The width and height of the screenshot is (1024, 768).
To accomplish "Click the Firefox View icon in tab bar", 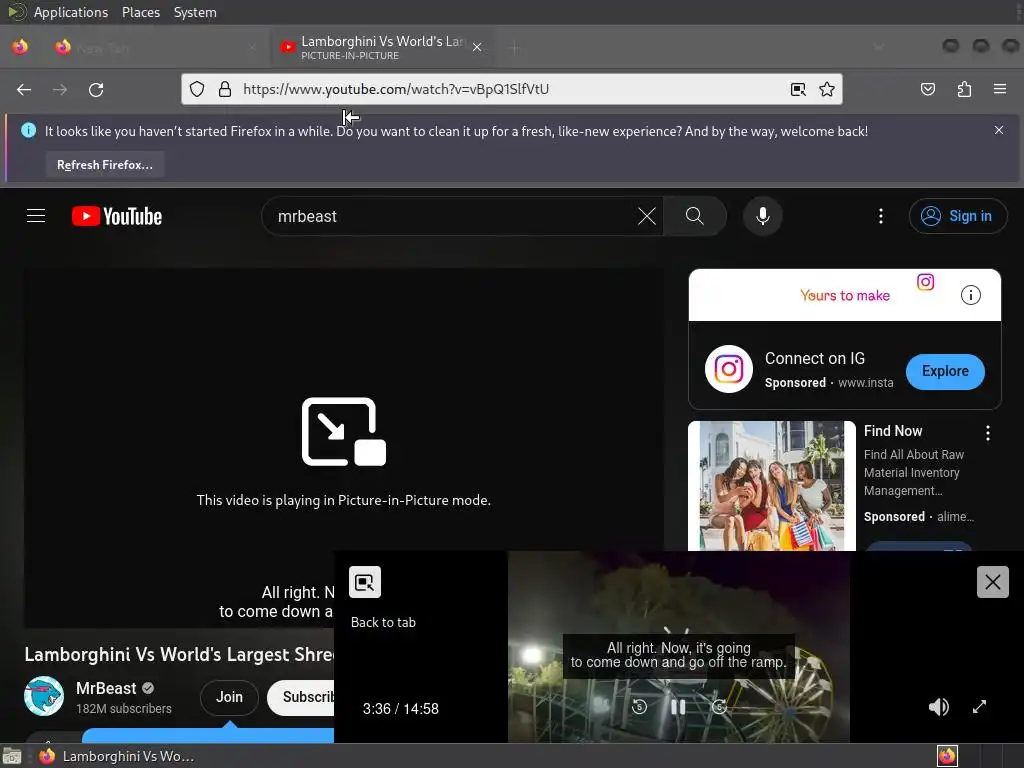I will [20, 47].
